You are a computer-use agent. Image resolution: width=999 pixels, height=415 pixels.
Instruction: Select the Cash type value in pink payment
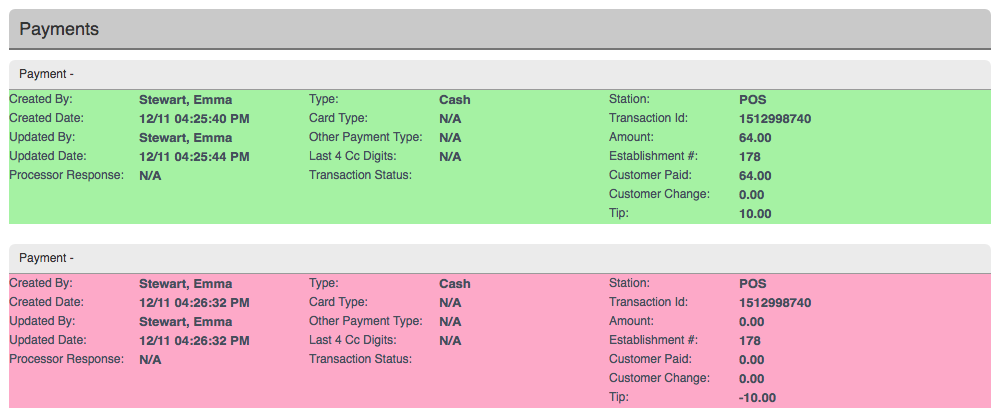coord(454,284)
